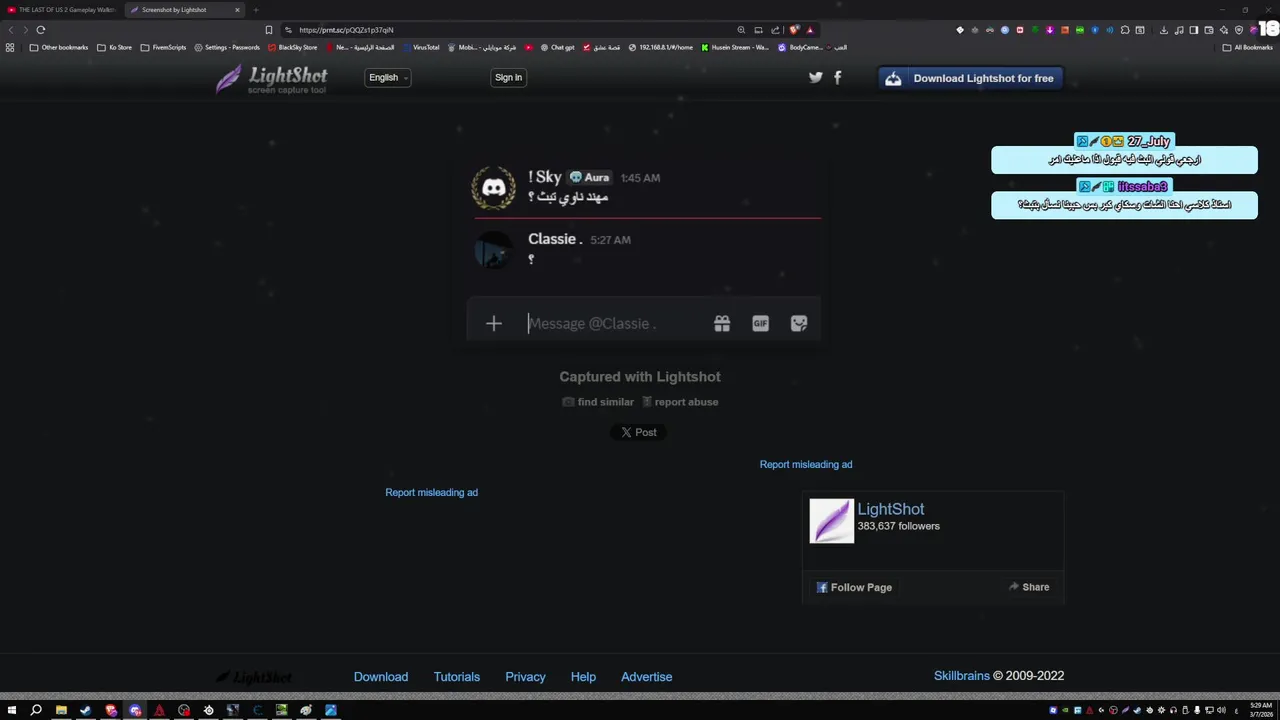Click the LightShot Facebook widget thumbnail
Viewport: 1280px width, 720px height.
832,521
